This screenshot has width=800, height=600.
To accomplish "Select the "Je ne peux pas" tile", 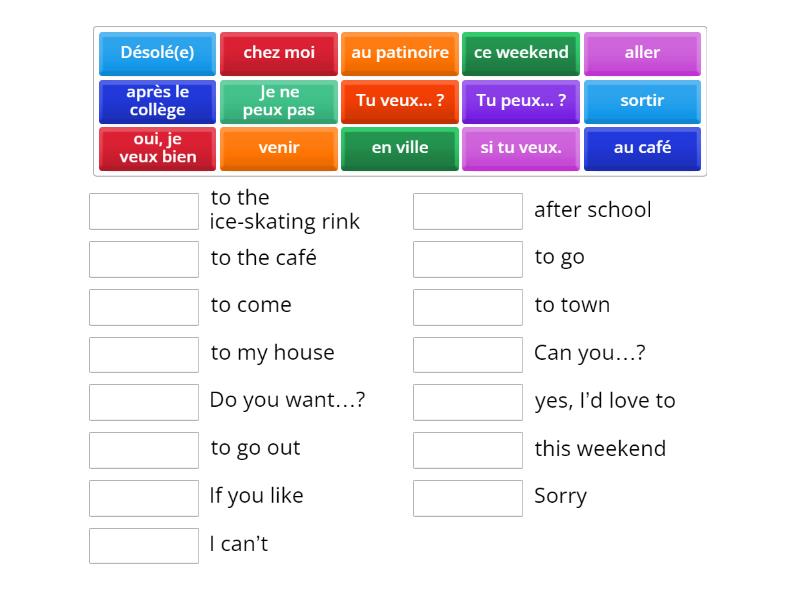I will point(278,101).
